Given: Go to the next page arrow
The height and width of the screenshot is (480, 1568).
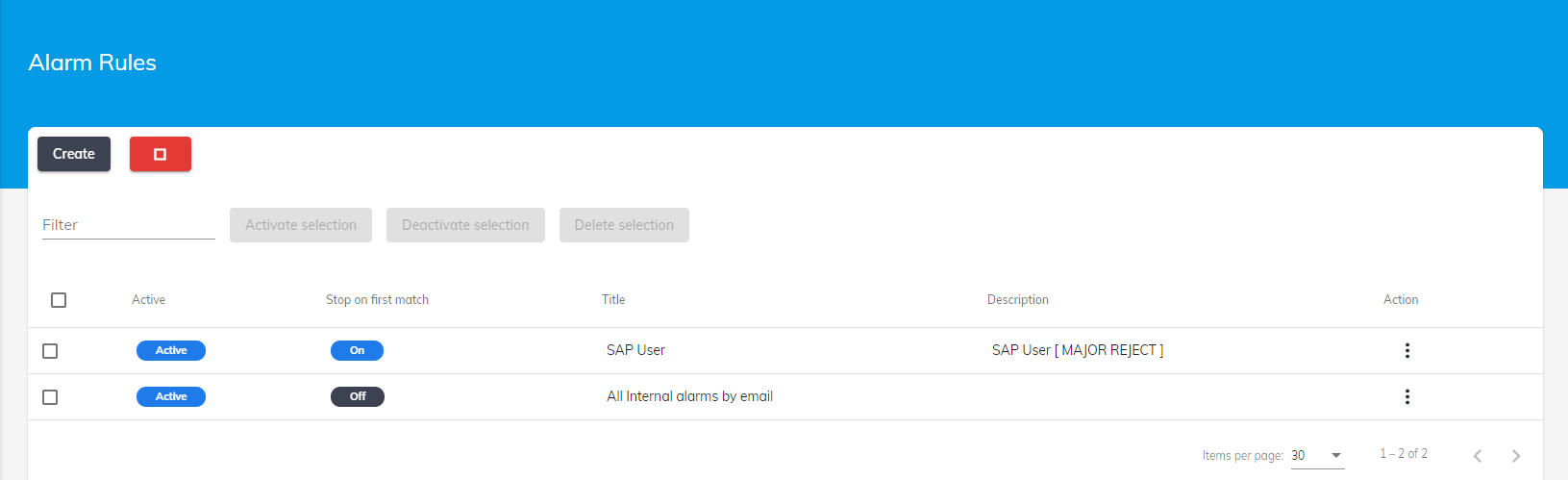Looking at the screenshot, I should (x=1515, y=456).
